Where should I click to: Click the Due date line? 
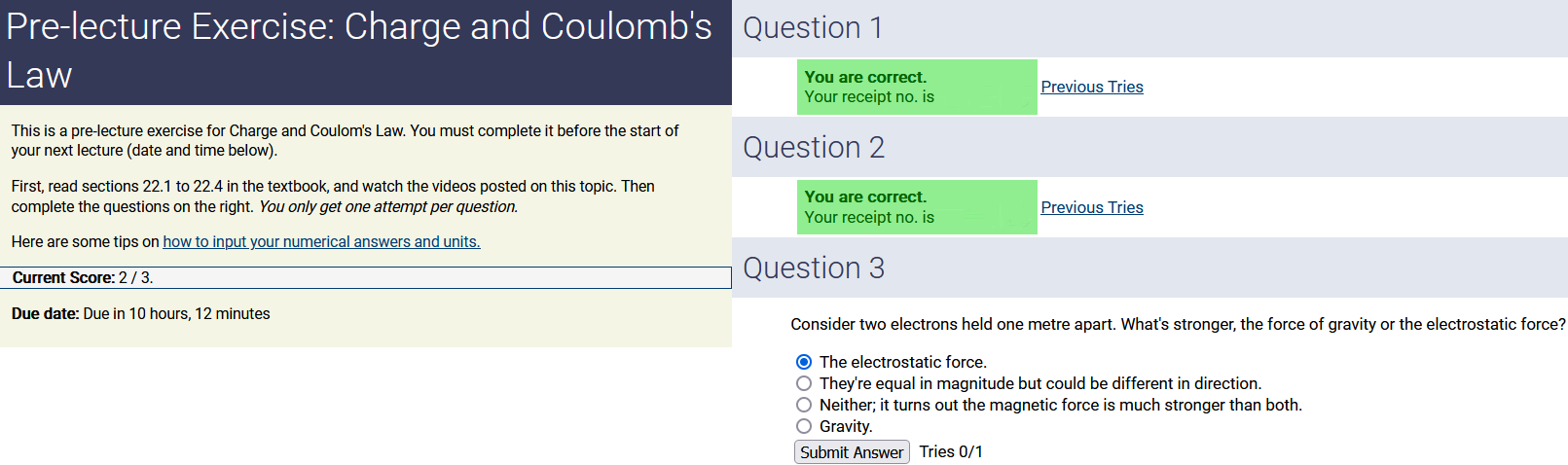(x=141, y=314)
